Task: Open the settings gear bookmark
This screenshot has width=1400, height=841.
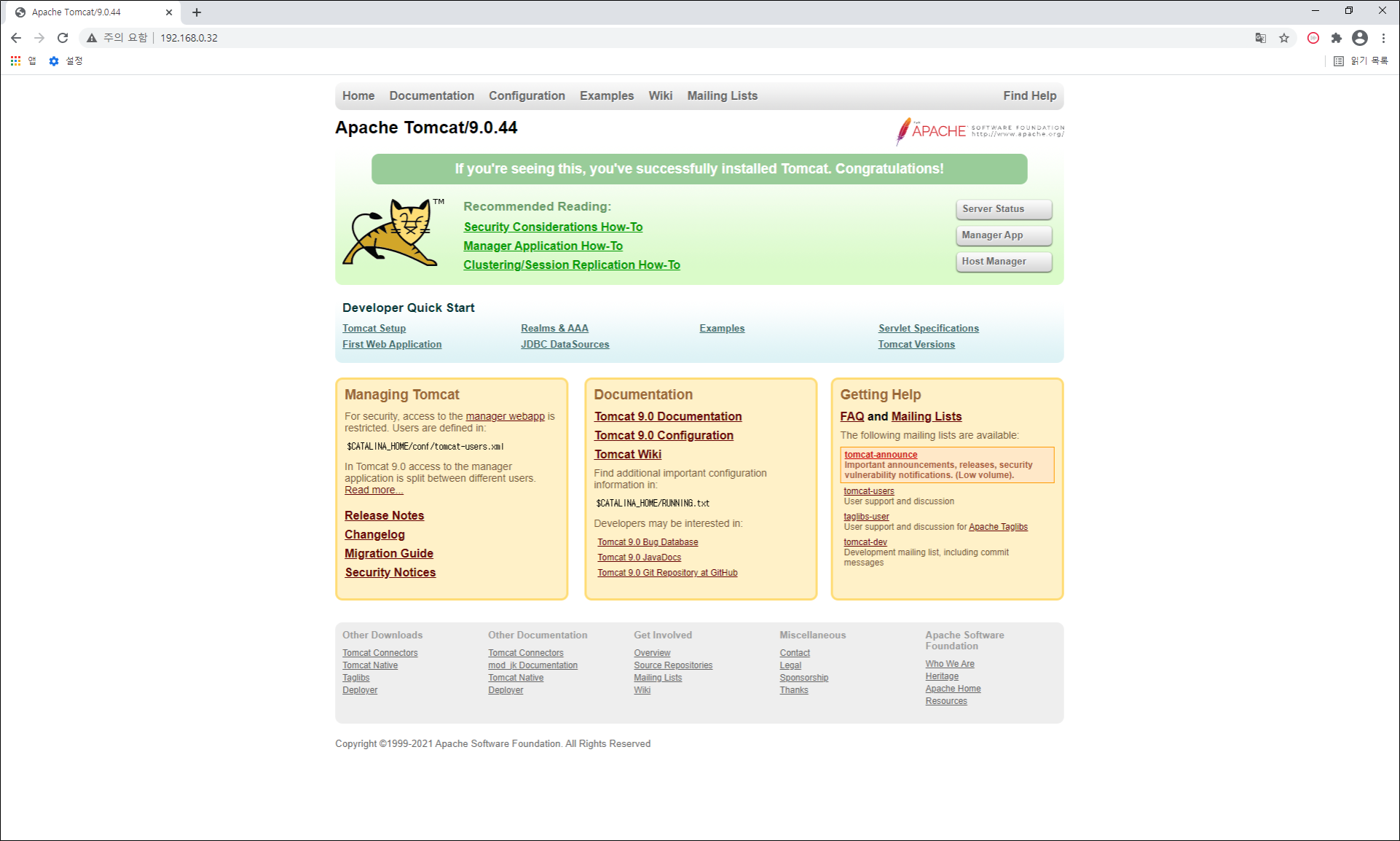Action: coord(54,61)
